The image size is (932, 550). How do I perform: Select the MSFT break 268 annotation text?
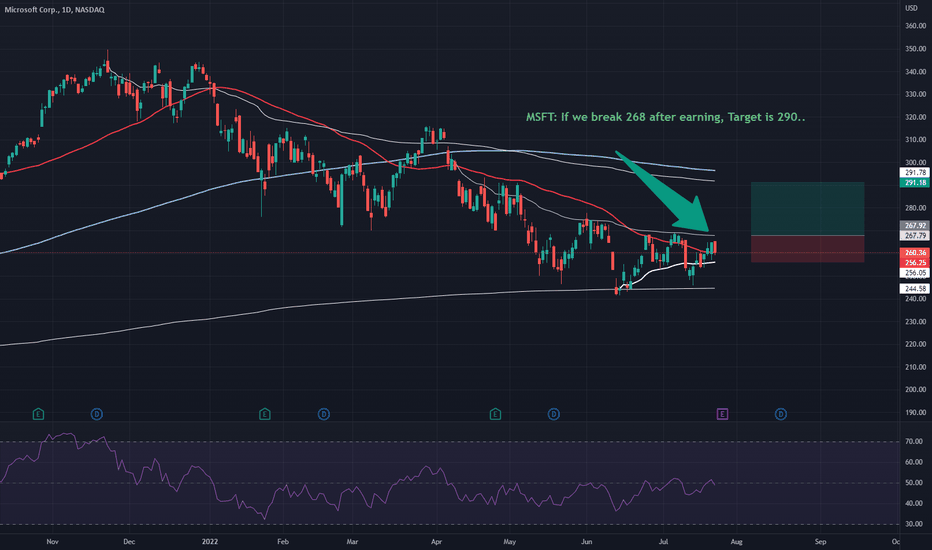click(665, 117)
